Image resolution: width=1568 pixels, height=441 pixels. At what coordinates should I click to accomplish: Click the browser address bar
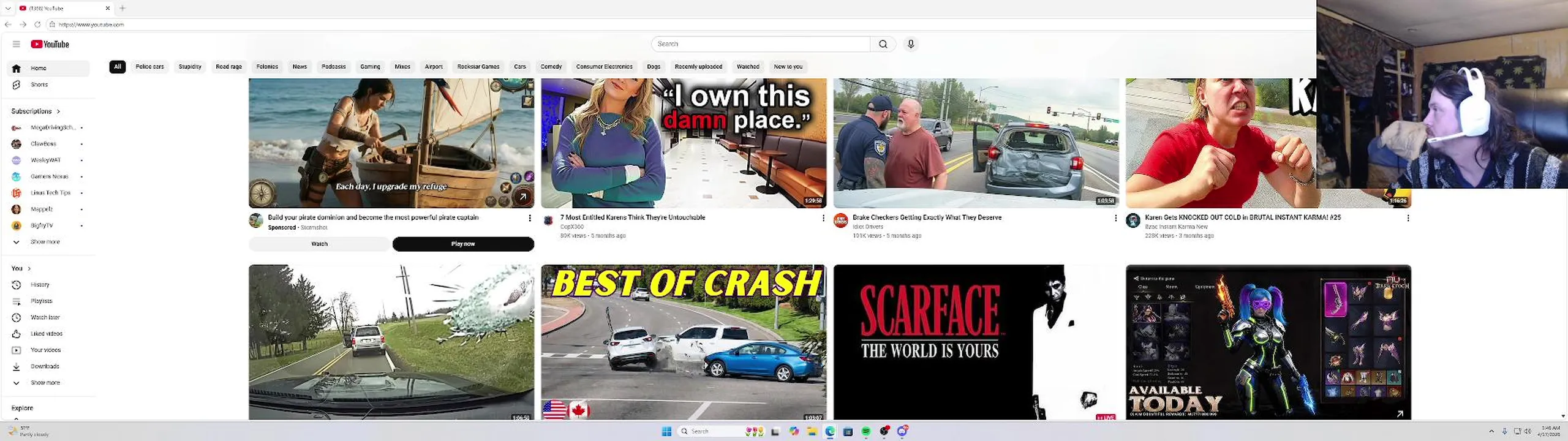(680, 24)
